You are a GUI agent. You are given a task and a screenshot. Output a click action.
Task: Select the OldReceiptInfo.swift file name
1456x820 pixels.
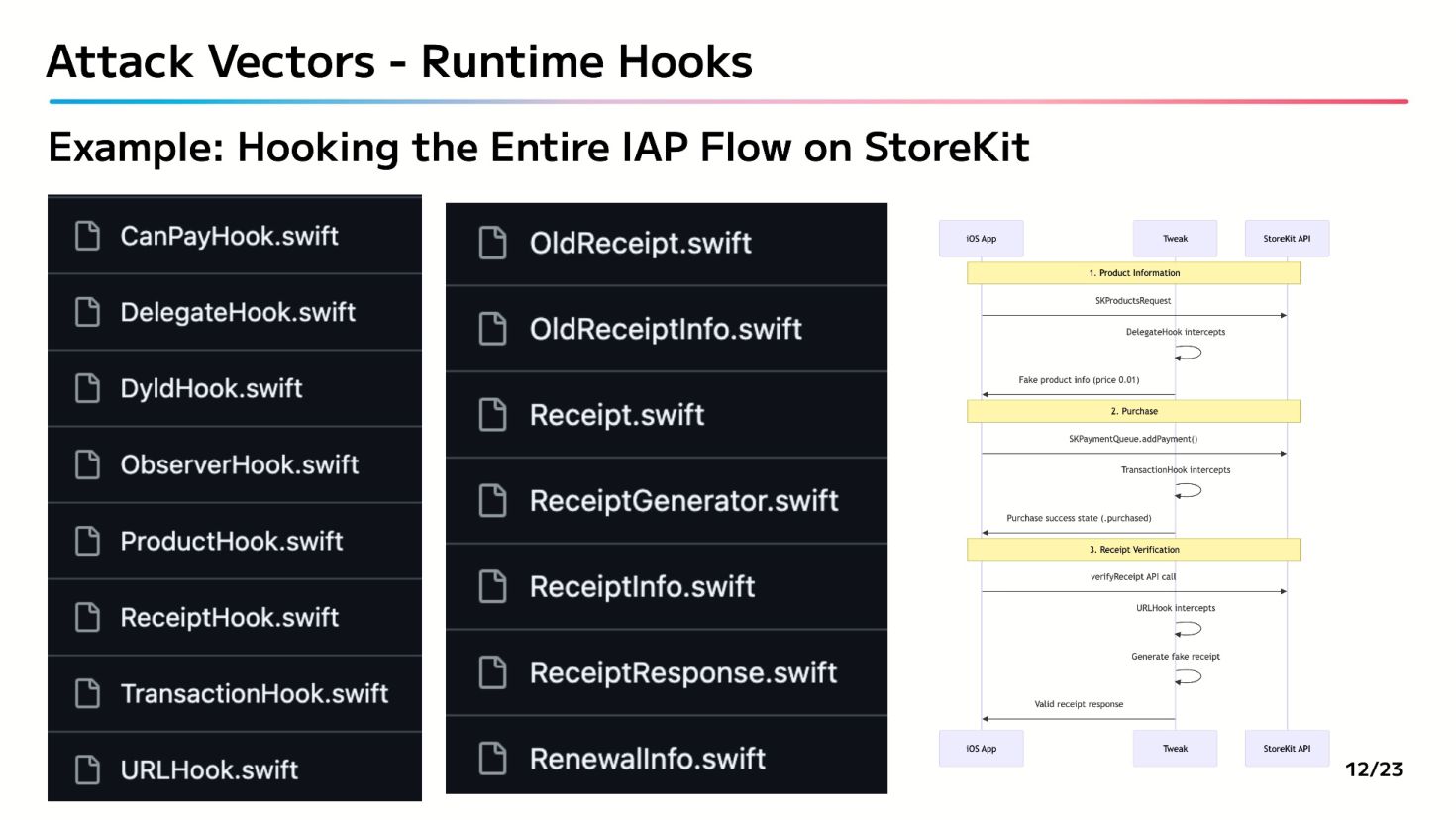click(666, 329)
